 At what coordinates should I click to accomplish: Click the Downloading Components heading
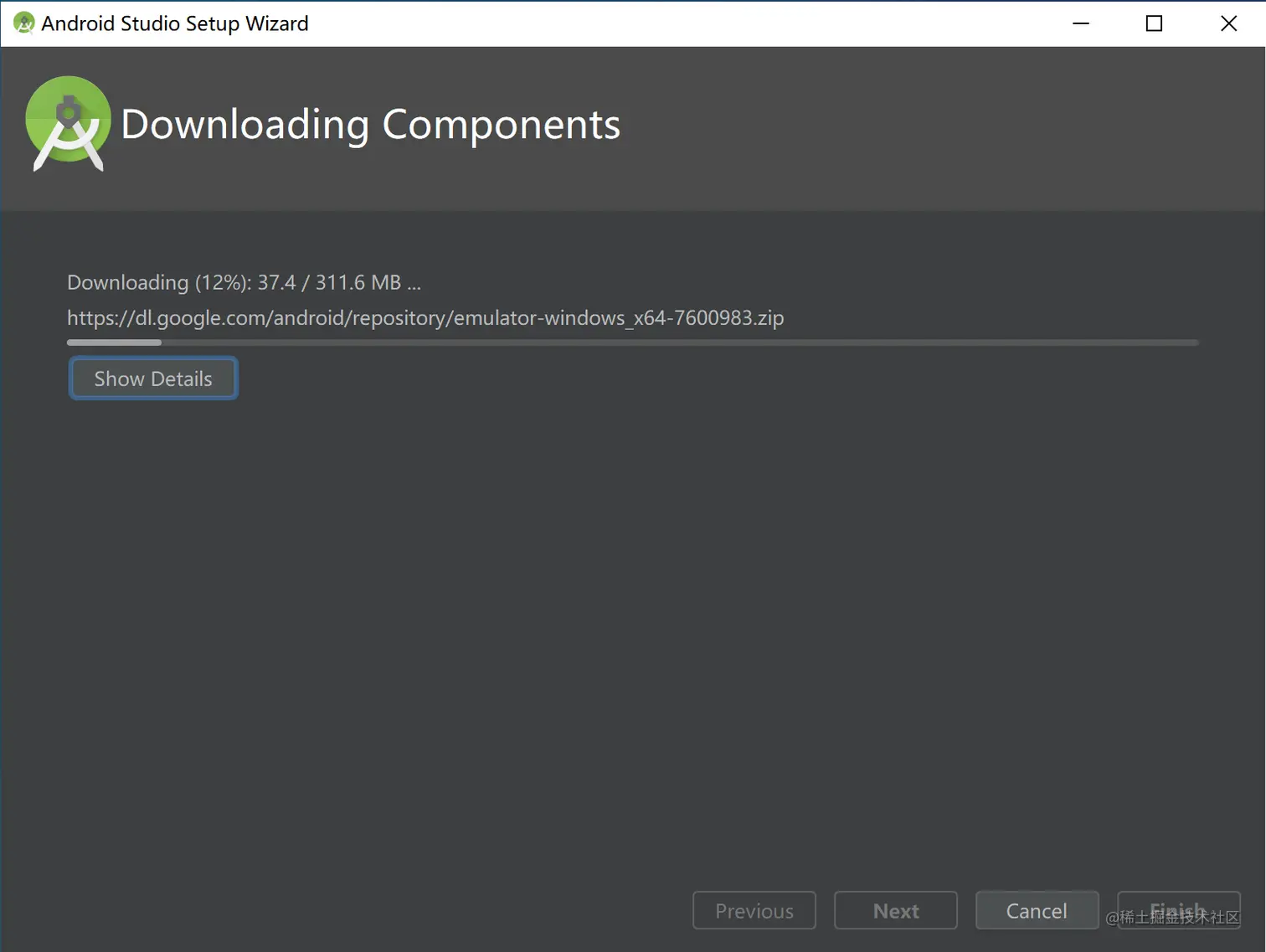pyautogui.click(x=370, y=124)
